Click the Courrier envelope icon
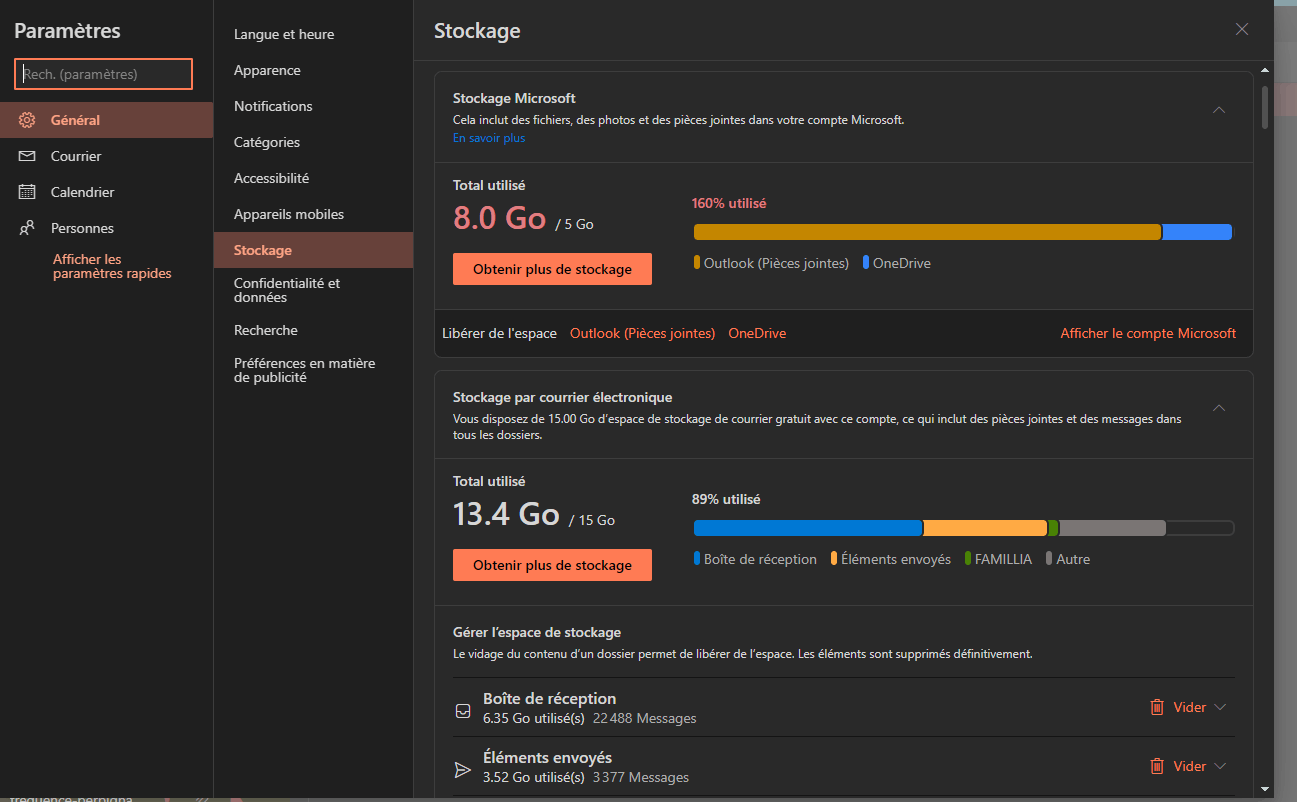1297x802 pixels. [27, 156]
